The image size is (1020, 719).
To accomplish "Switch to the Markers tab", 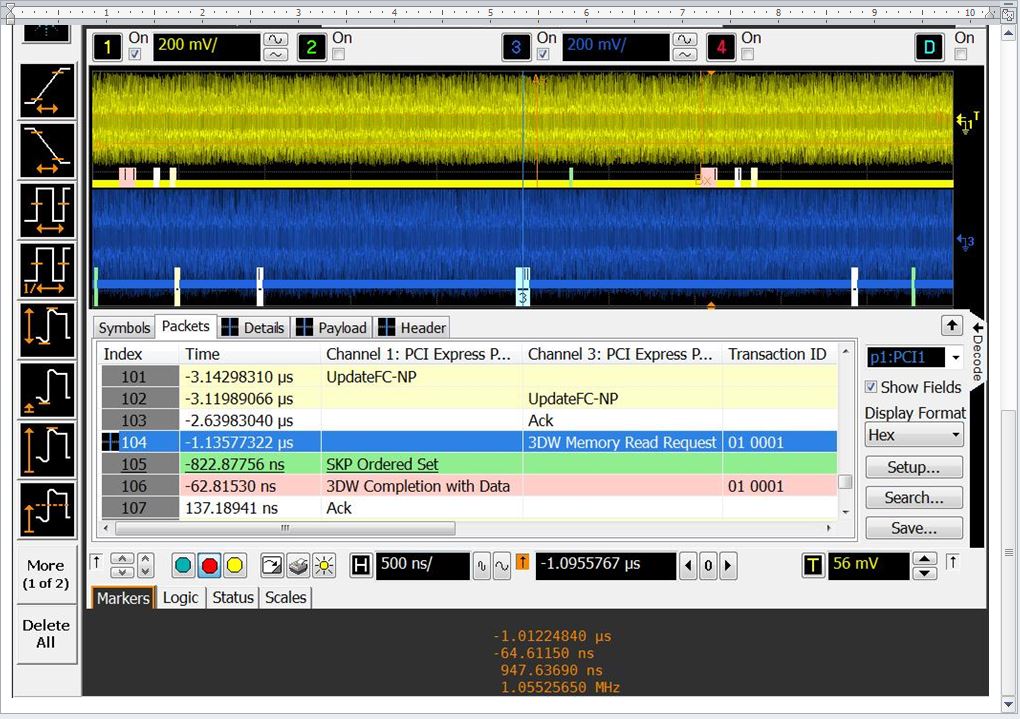I will tap(123, 597).
